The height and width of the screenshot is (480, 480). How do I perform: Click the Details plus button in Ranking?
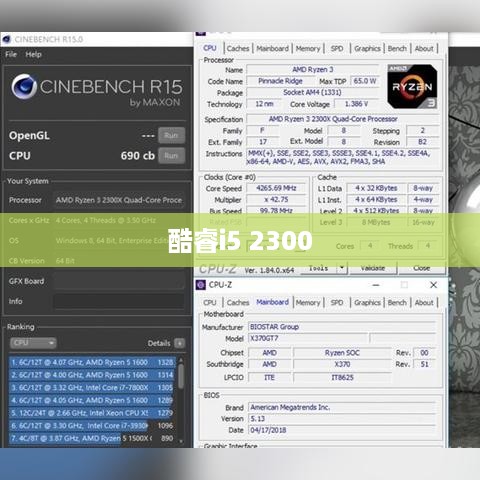179,343
